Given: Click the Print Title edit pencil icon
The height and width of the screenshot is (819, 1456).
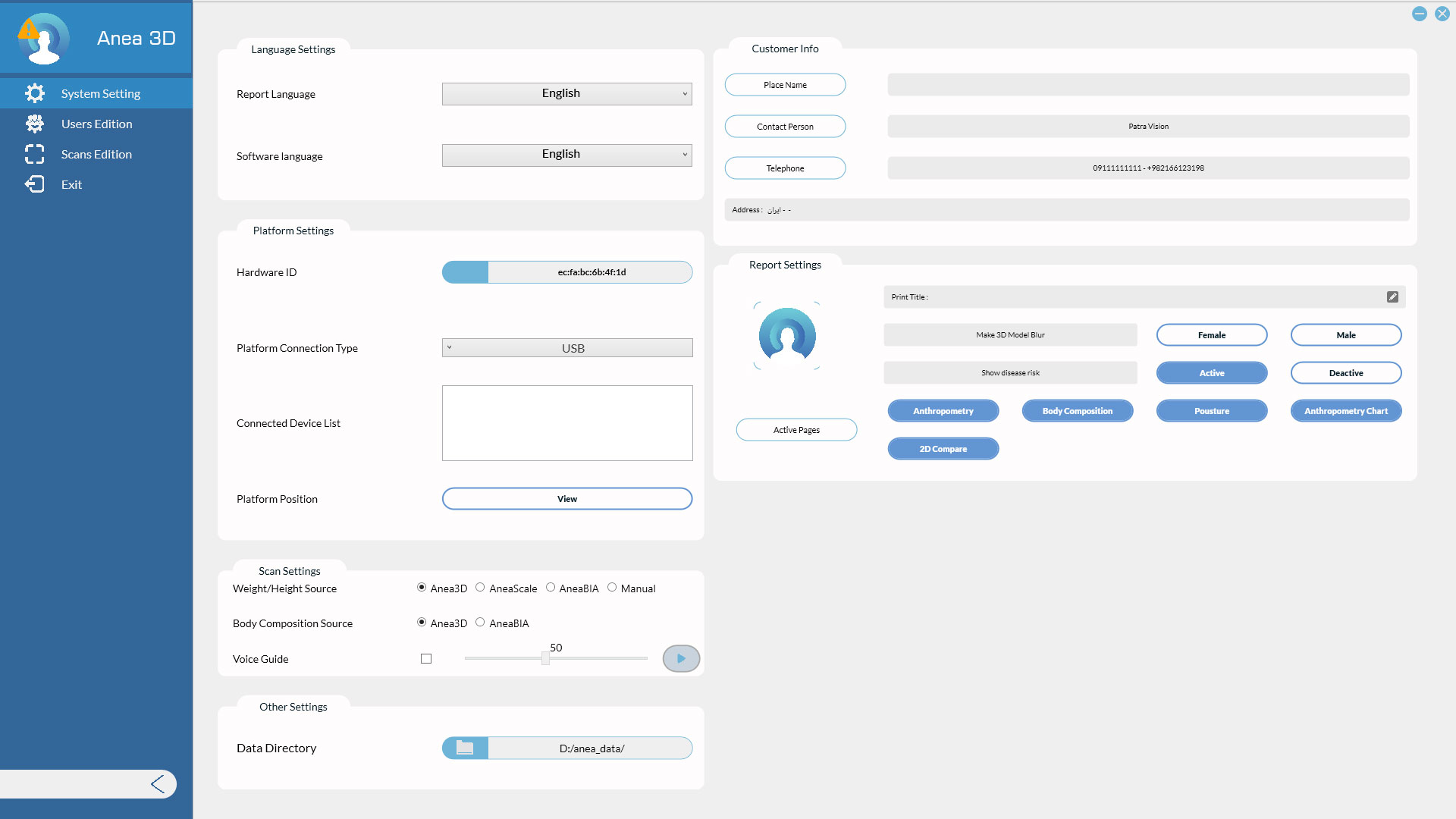Looking at the screenshot, I should coord(1392,297).
